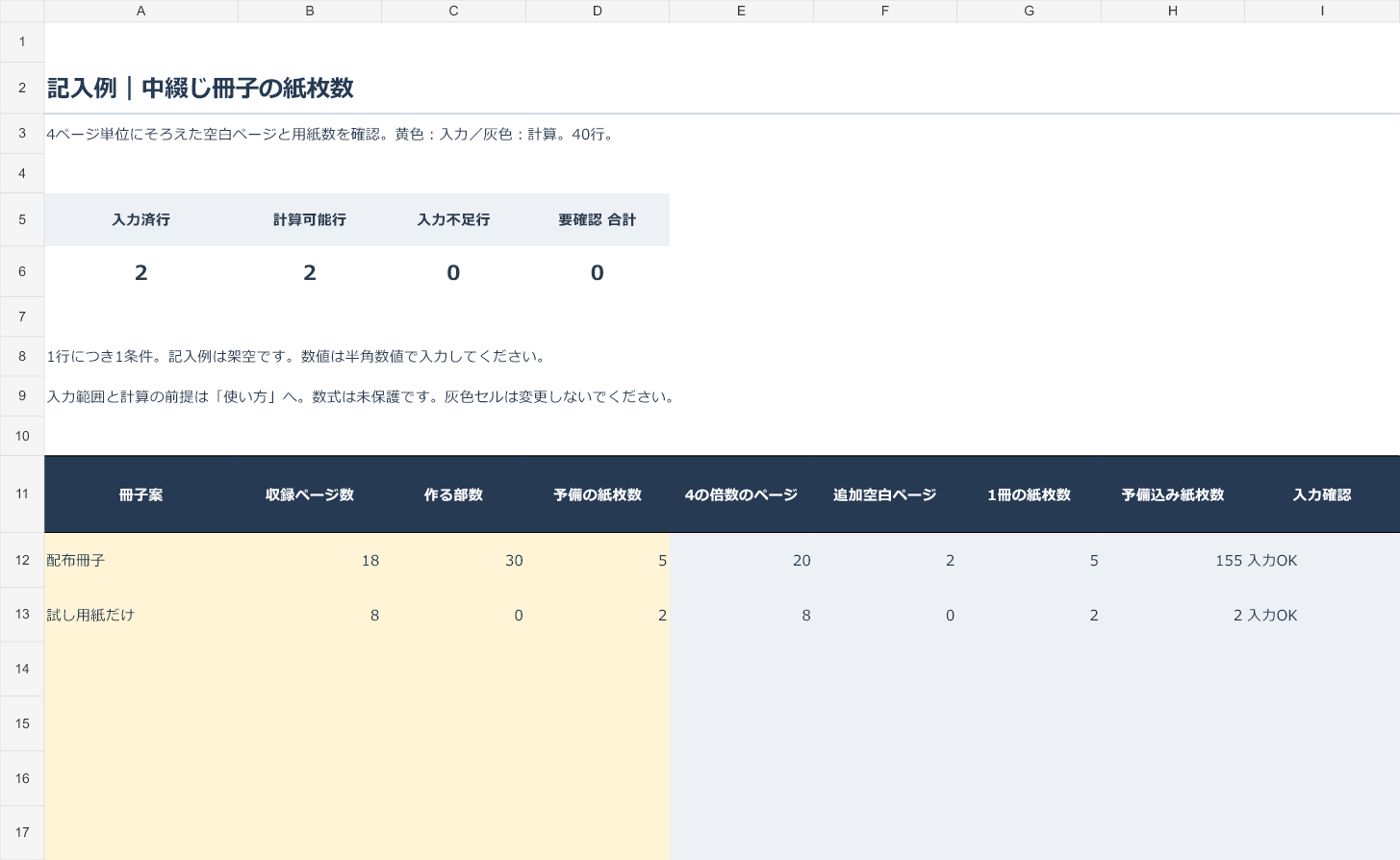Select the 4の倍数のページ table header
The height and width of the screenshot is (860, 1400).
point(741,495)
